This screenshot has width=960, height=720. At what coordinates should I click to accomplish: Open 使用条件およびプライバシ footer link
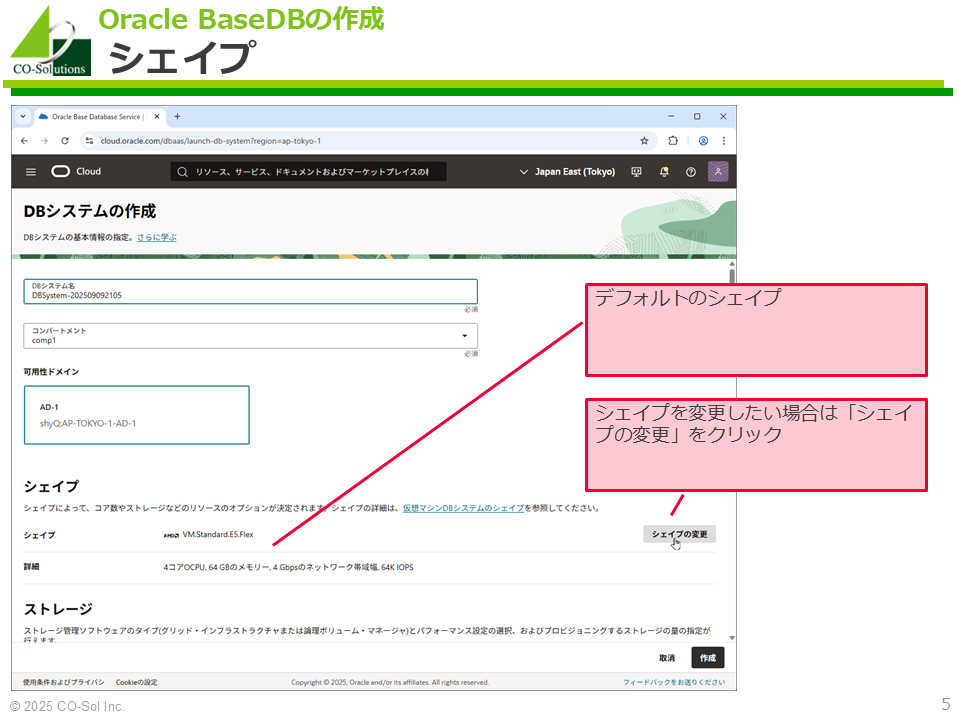click(64, 683)
